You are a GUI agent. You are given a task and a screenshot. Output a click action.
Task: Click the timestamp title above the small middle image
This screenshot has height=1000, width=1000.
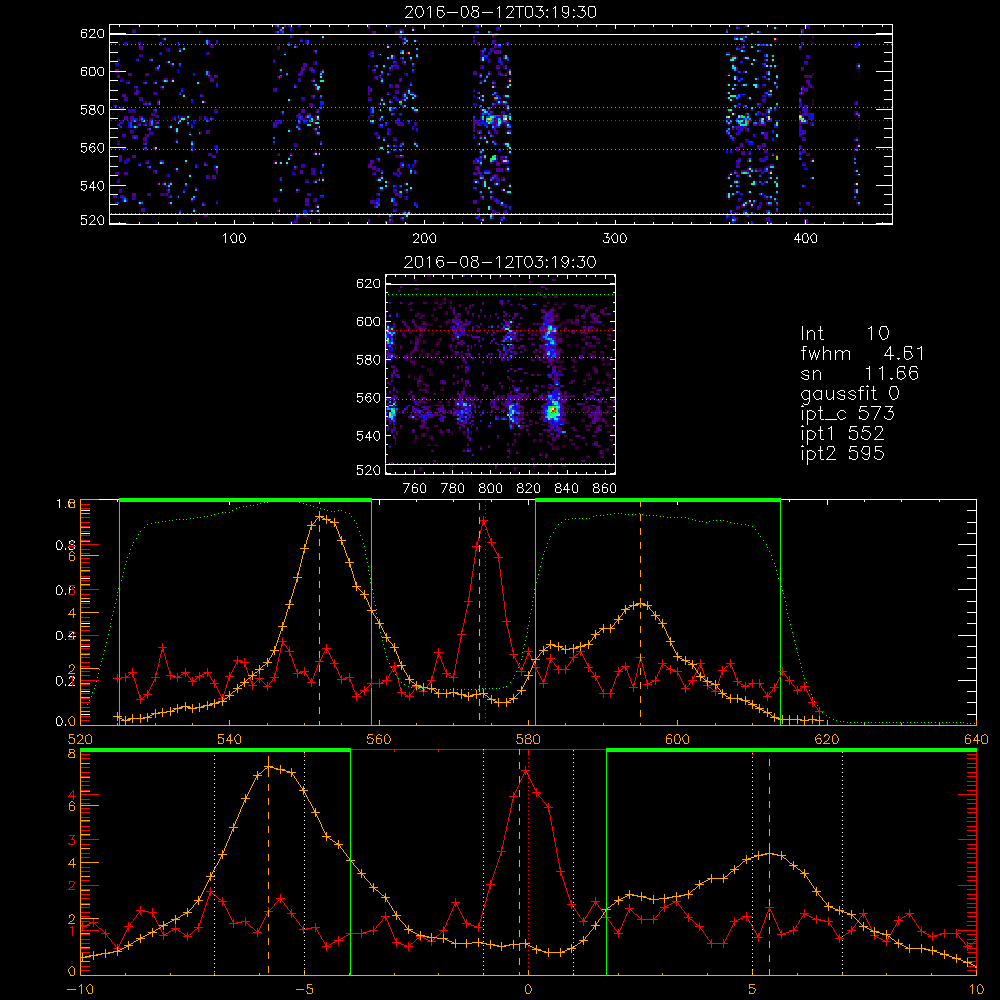click(501, 262)
